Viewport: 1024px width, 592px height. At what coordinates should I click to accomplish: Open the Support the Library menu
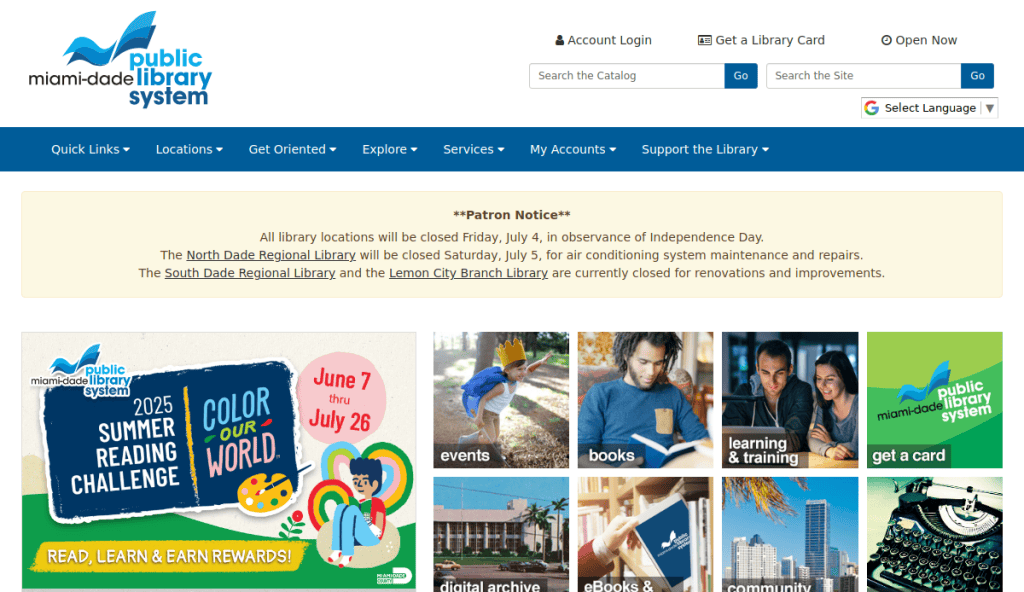pyautogui.click(x=705, y=149)
